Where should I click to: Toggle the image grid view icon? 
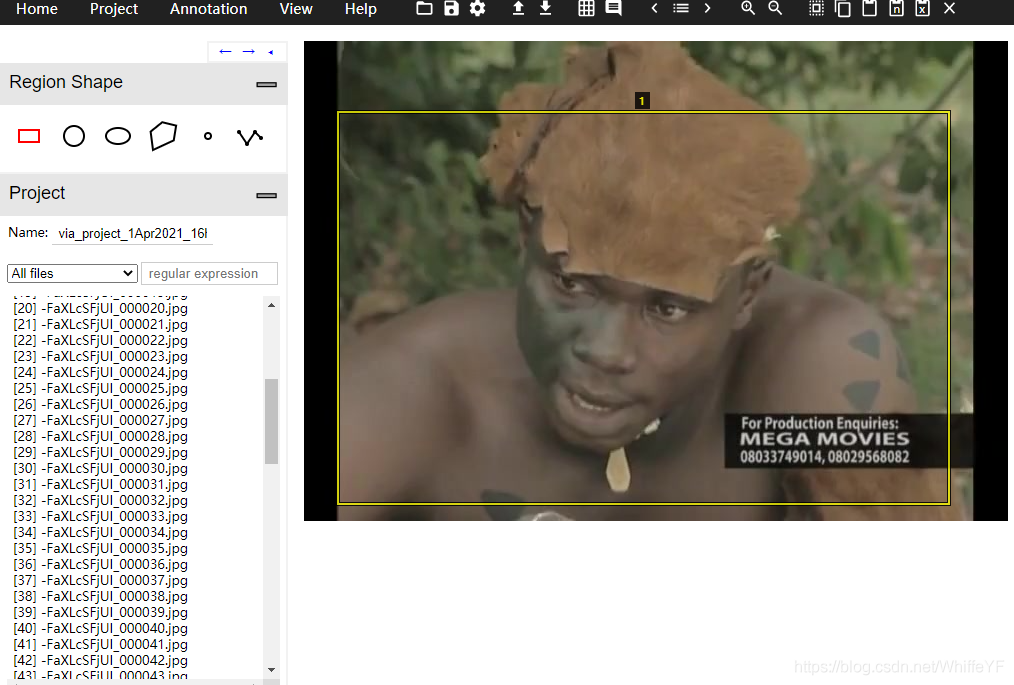coord(587,9)
